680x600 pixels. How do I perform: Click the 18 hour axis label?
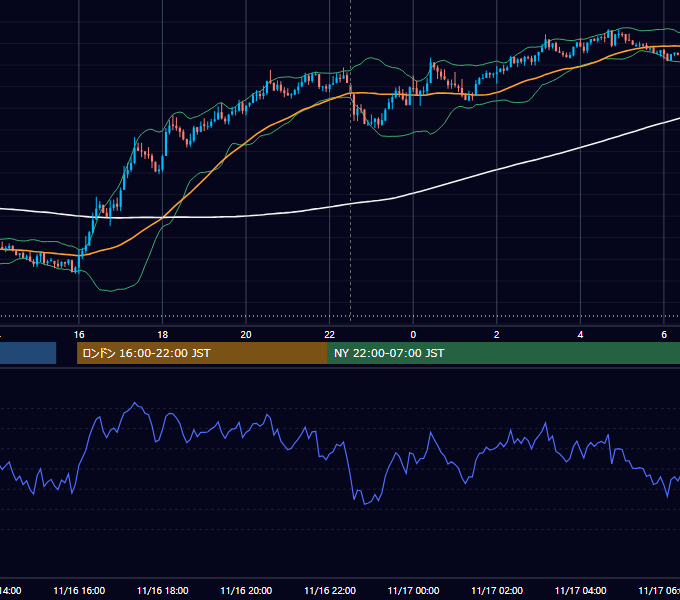tap(163, 335)
